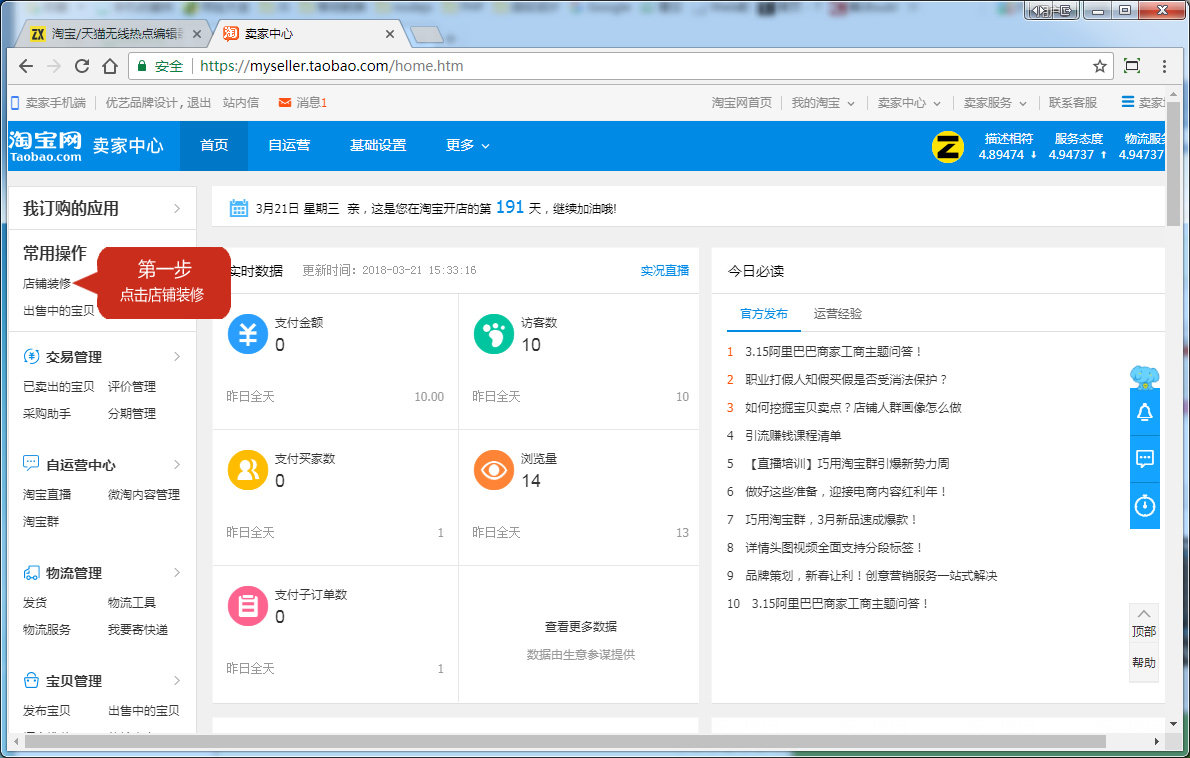Expand 自运营中心 section arrow

point(177,464)
